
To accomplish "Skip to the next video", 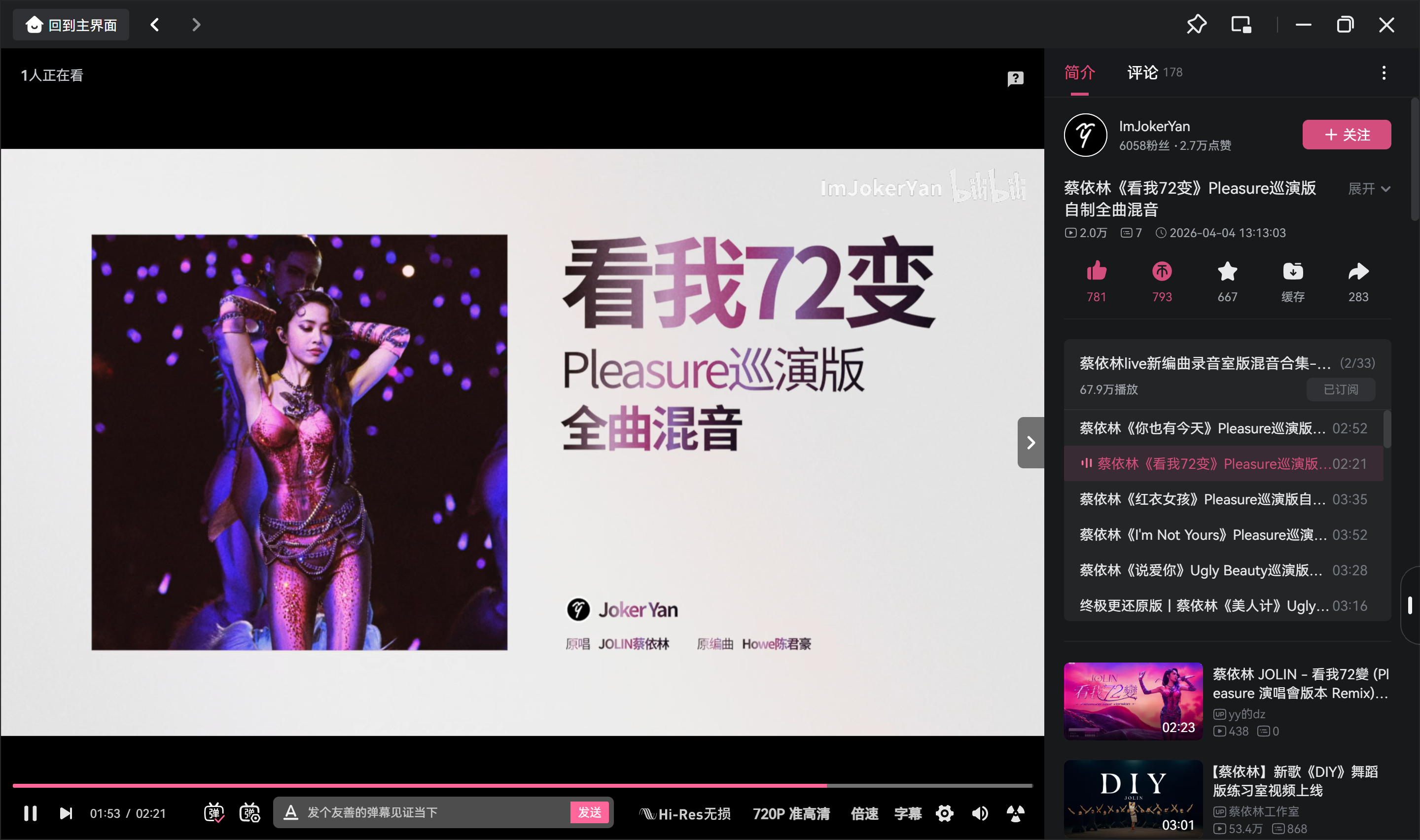I will coord(66,813).
